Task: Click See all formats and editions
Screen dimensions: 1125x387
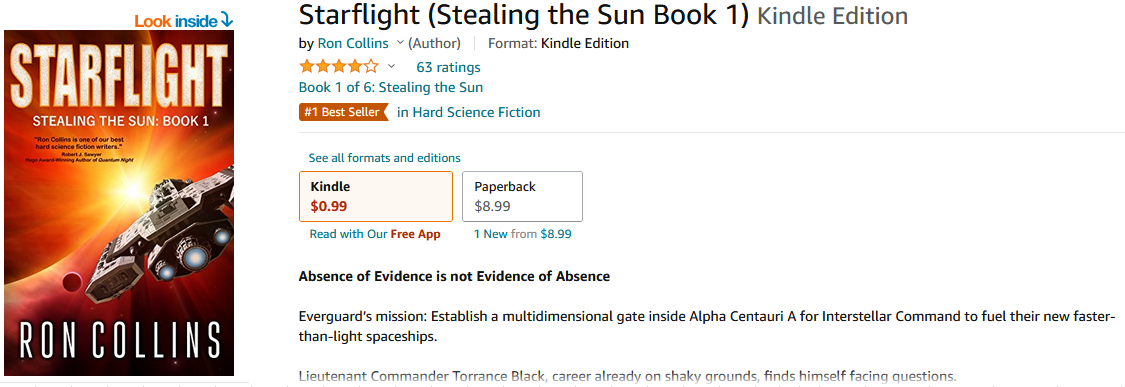Action: [x=385, y=158]
